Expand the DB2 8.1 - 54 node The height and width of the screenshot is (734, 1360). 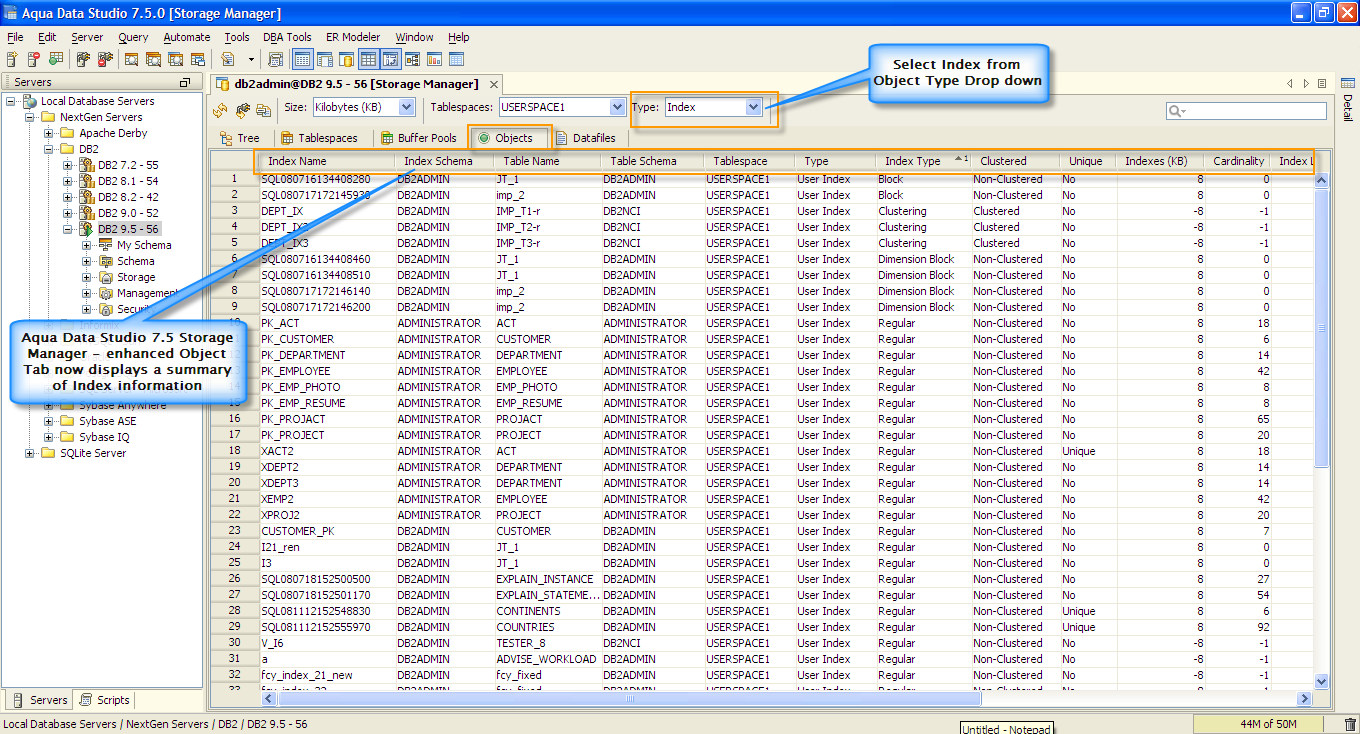68,181
